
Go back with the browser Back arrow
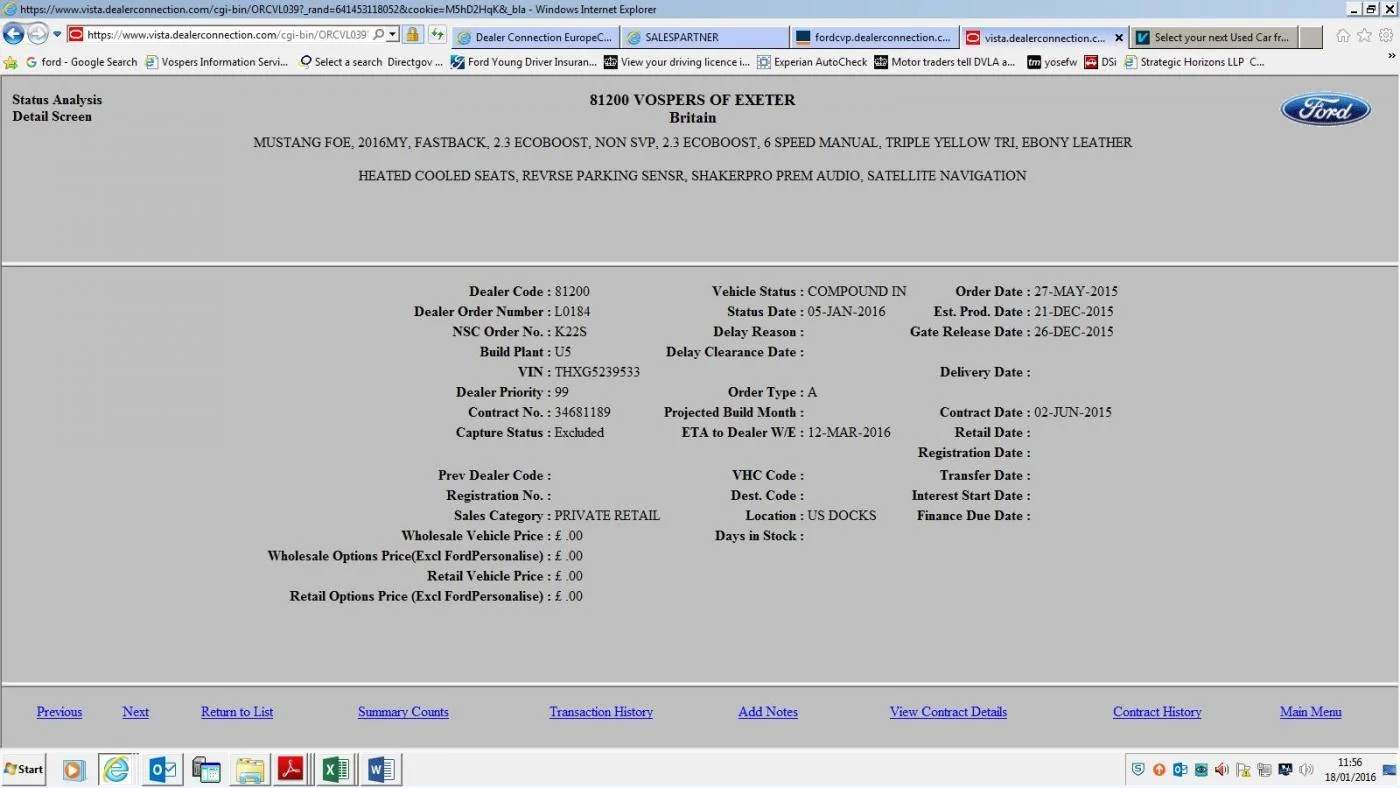(13, 34)
